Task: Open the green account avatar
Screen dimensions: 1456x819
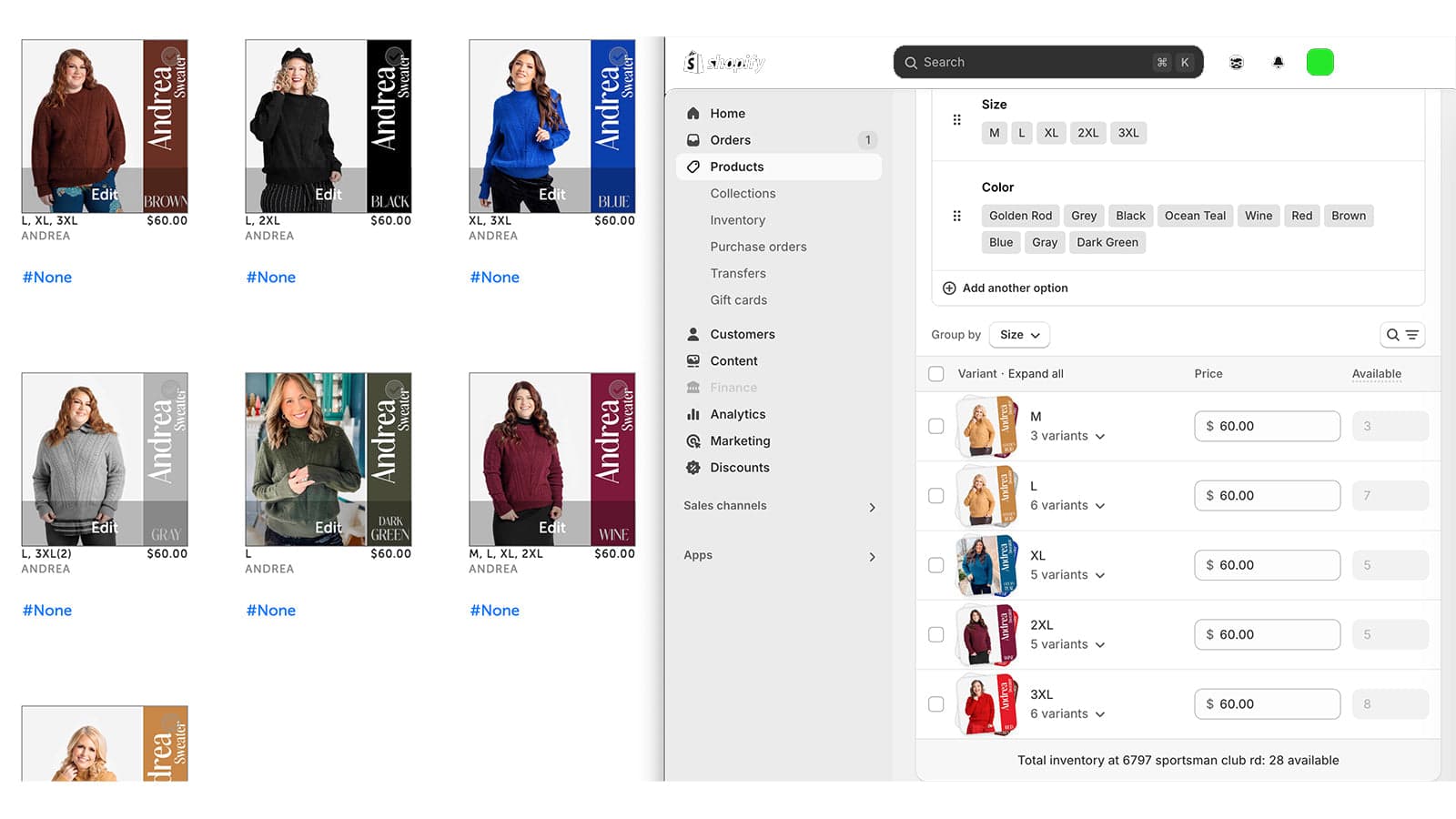Action: [x=1319, y=62]
